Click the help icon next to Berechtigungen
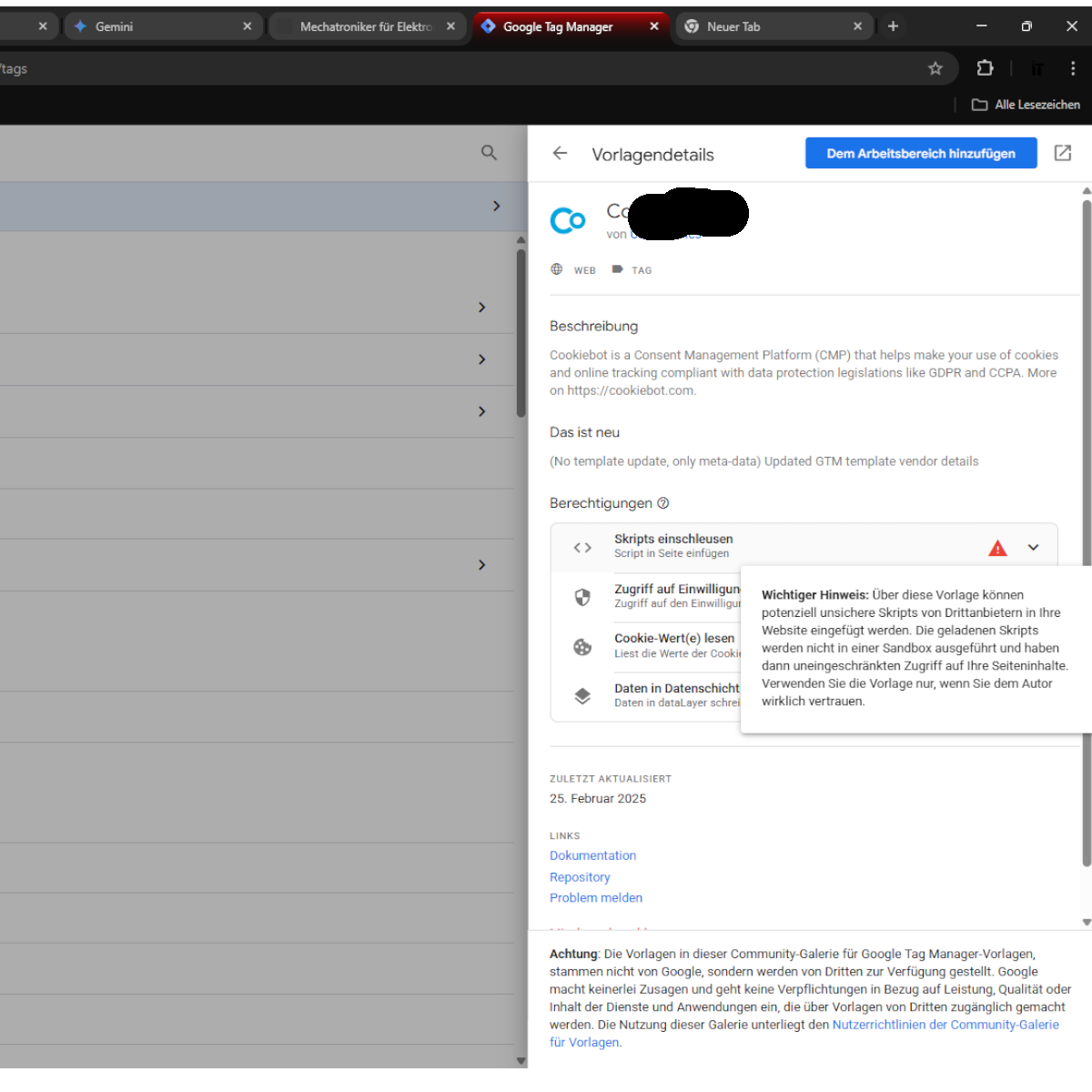Viewport: 1092px width, 1092px height. [x=662, y=503]
